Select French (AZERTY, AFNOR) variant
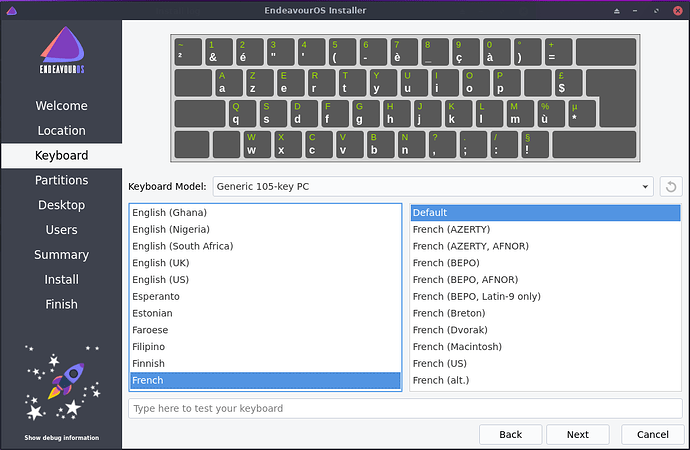Image resolution: width=690 pixels, height=450 pixels. [545, 246]
